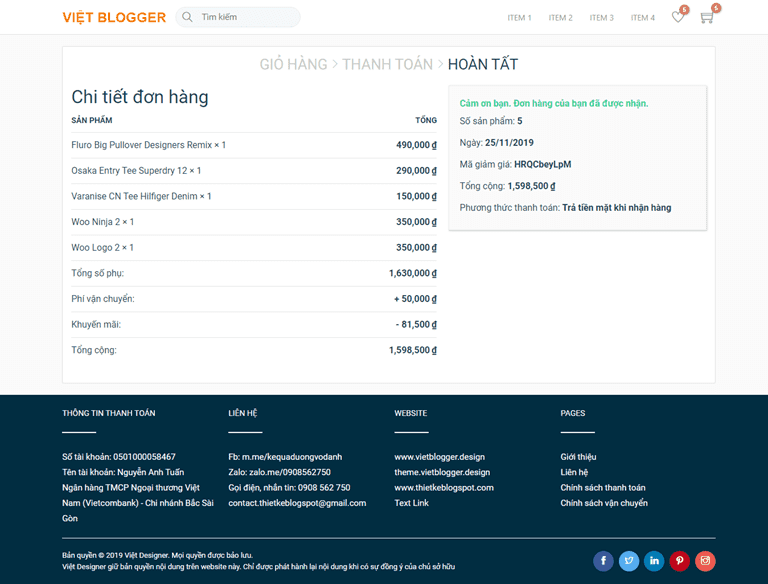This screenshot has width=768, height=584.
Task: Open the Facebook social icon
Action: [603, 560]
